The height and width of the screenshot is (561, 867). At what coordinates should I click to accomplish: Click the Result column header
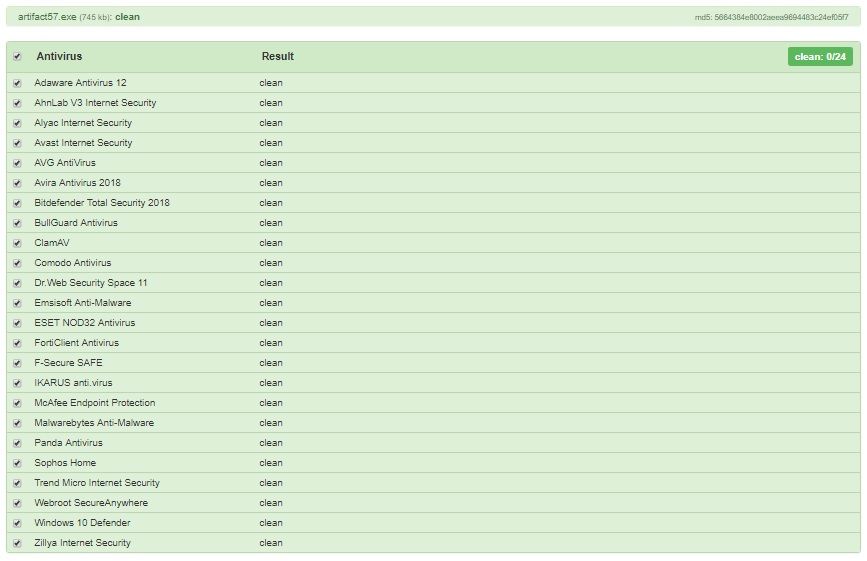[278, 56]
